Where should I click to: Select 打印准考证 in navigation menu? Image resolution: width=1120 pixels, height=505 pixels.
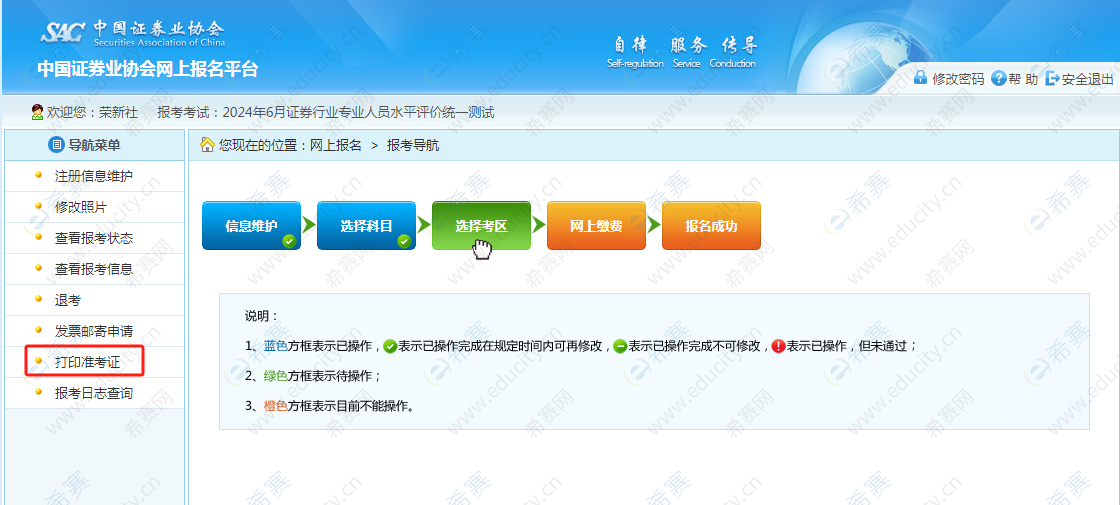(87, 362)
